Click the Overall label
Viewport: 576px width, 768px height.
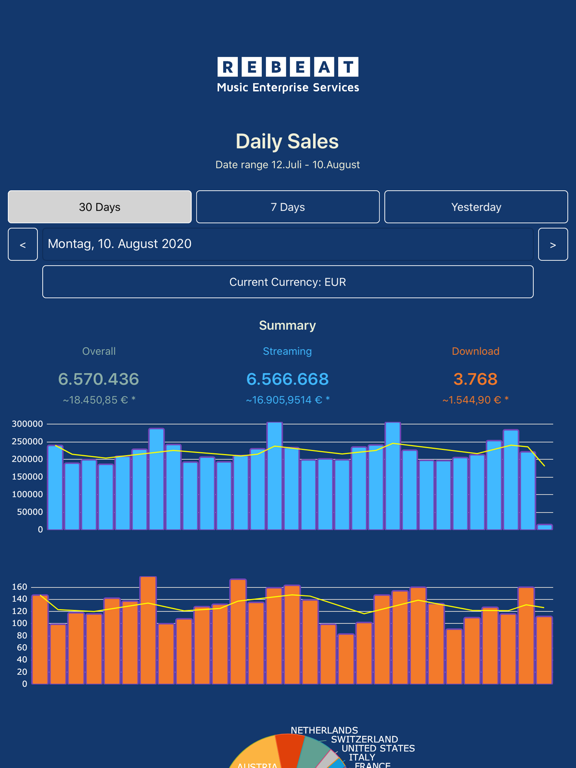tap(99, 351)
